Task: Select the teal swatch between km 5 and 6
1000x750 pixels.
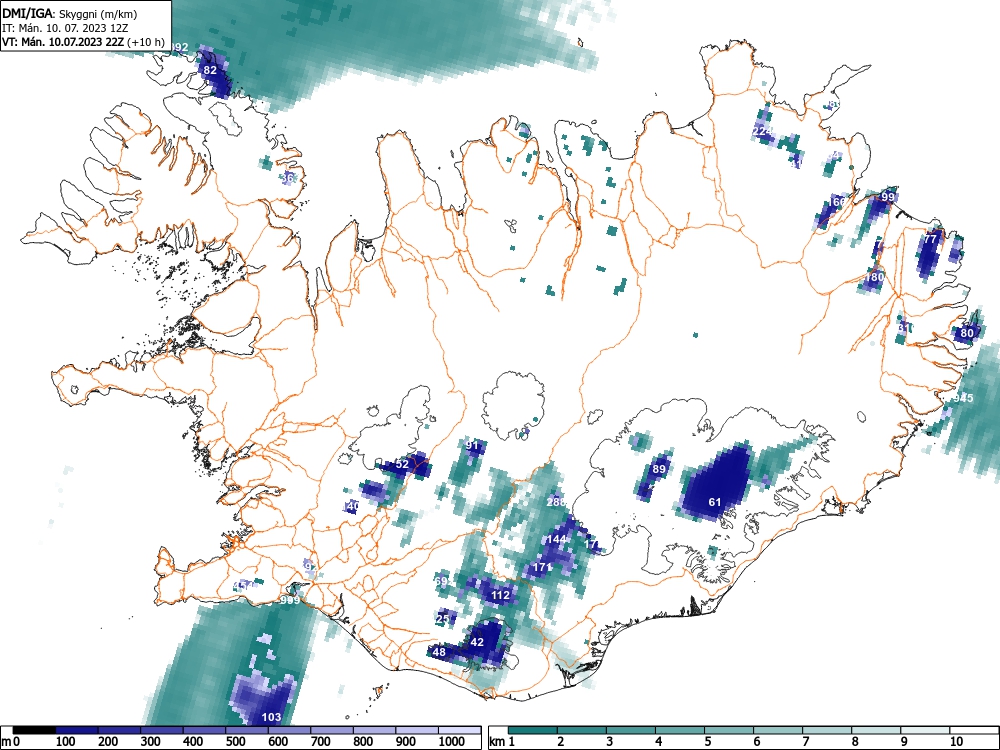Action: [730, 730]
